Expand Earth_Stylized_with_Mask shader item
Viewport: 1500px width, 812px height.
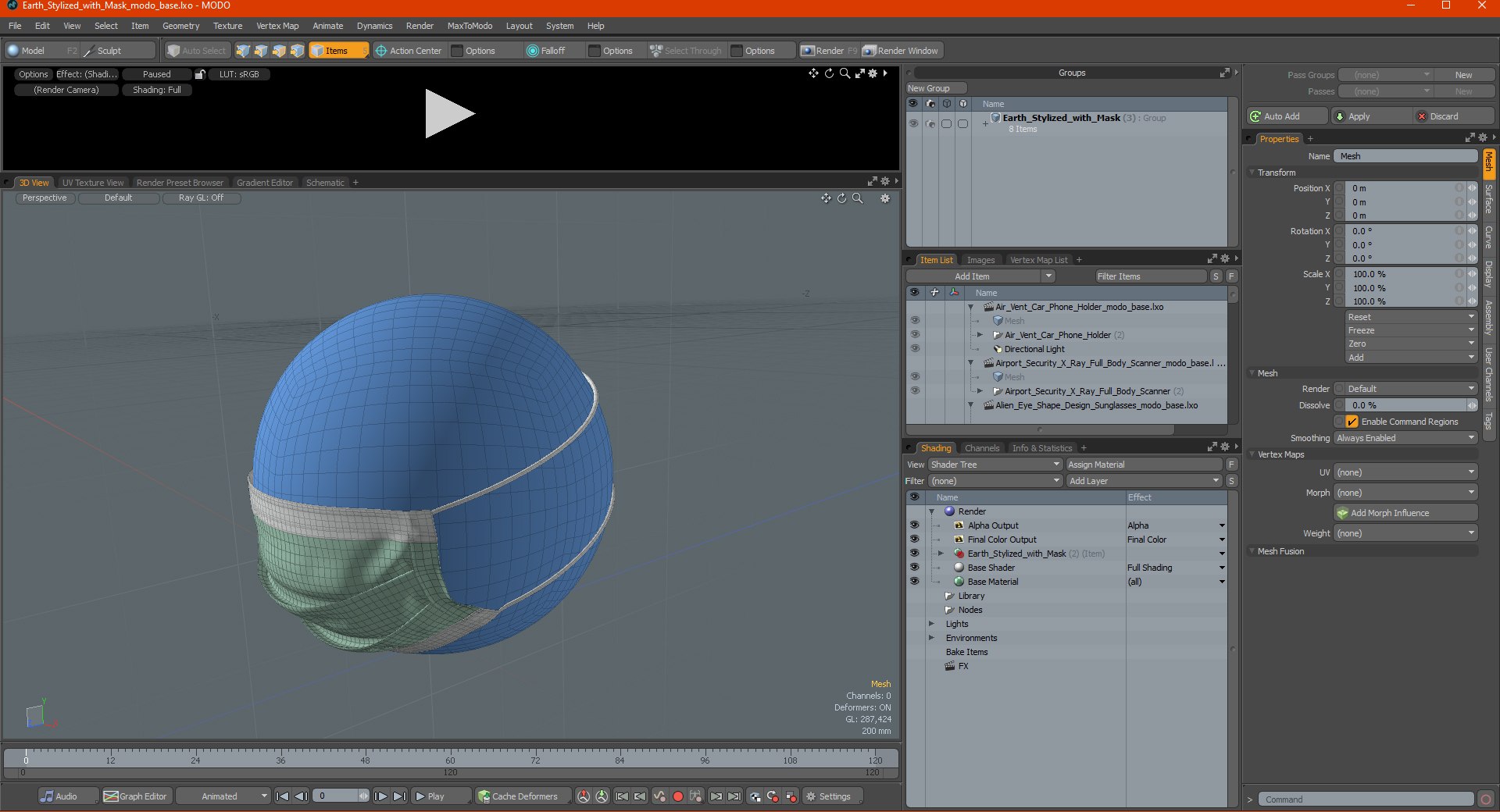(941, 554)
